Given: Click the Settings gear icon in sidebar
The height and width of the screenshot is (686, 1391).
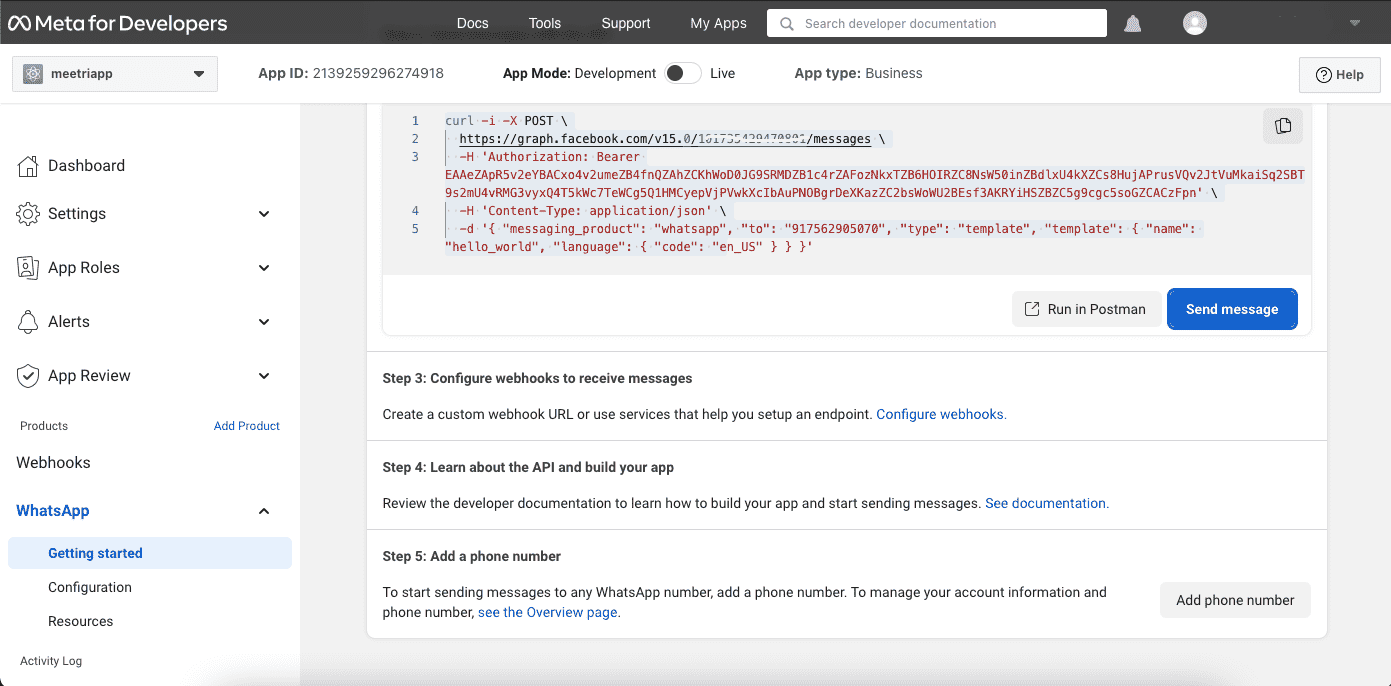Looking at the screenshot, I should click(x=28, y=214).
